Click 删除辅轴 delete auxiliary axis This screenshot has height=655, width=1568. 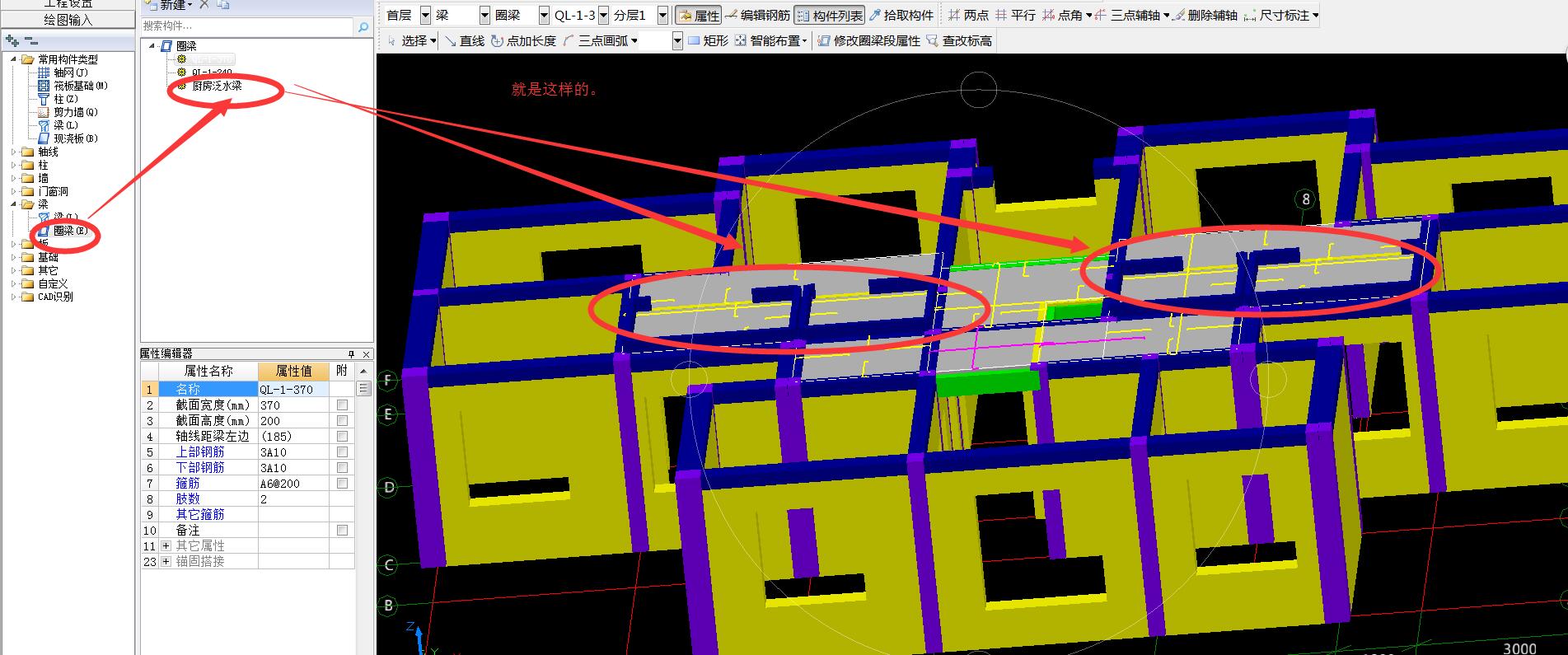coord(1205,16)
